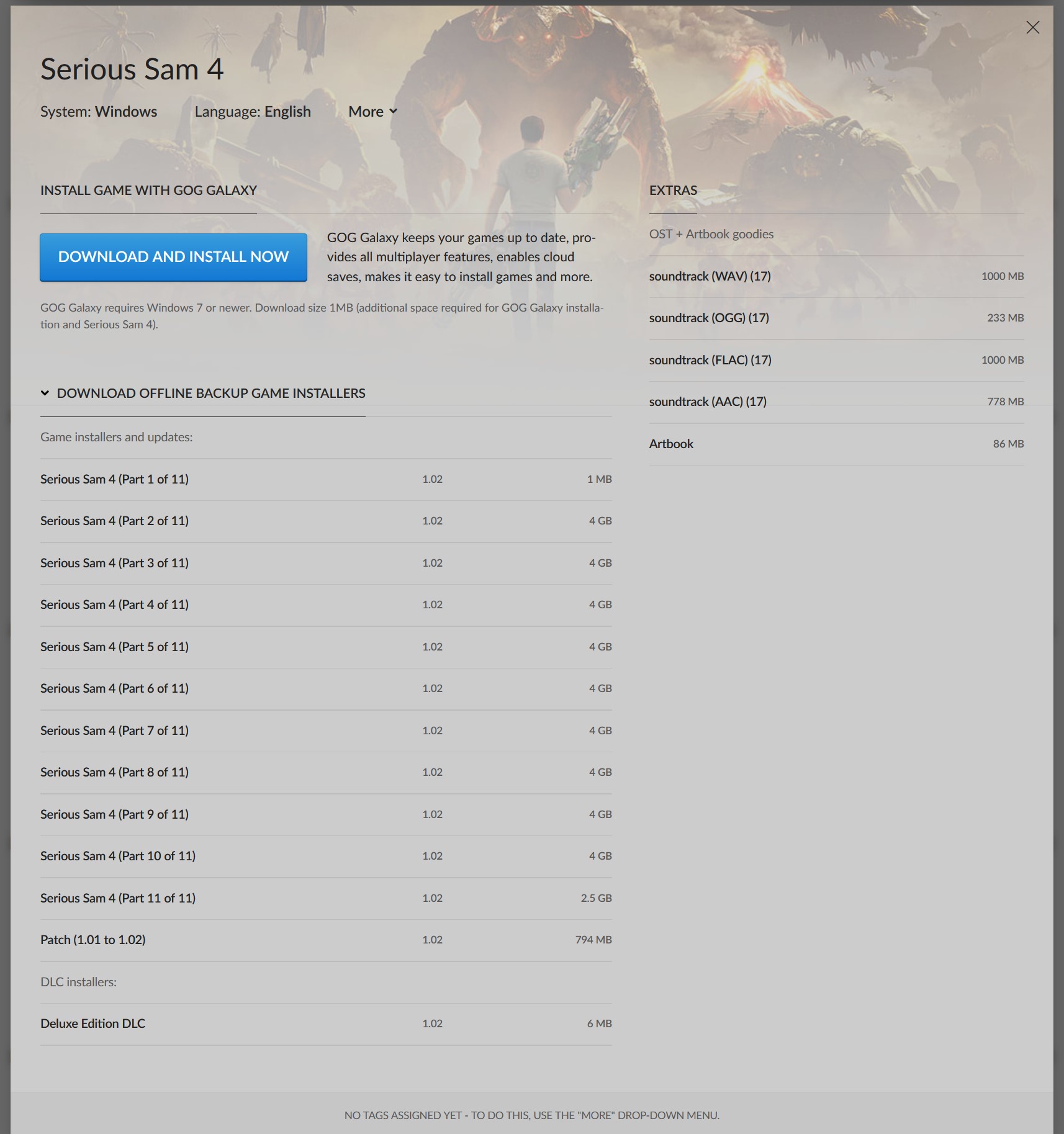Download soundtrack (AAC) (17) extra
1064x1134 pixels.
tap(836, 402)
